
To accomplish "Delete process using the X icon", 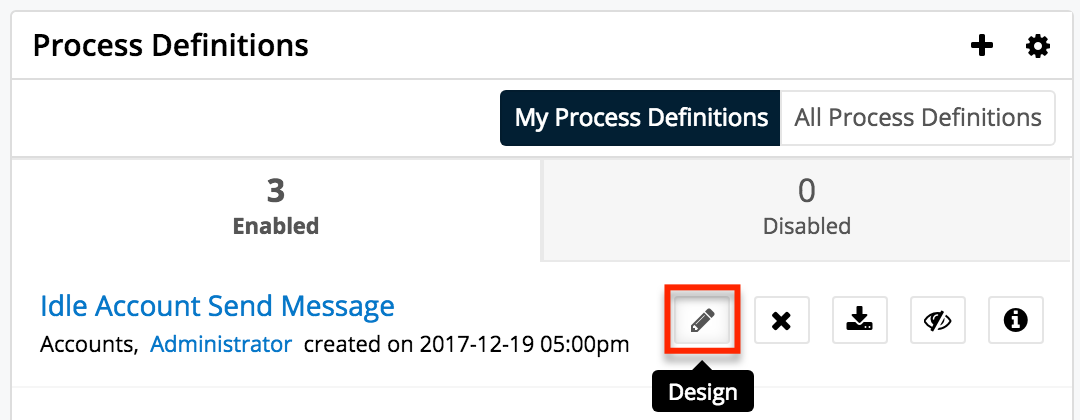I will click(781, 320).
